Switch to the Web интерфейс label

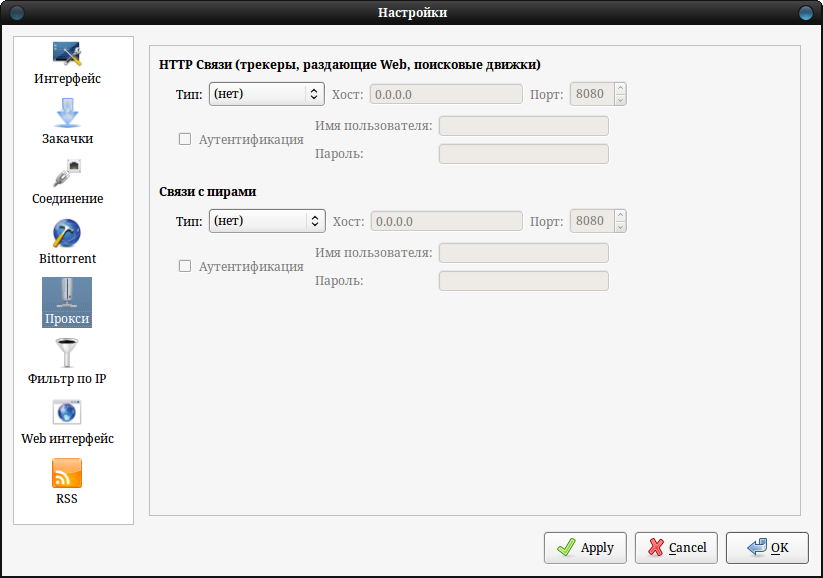pyautogui.click(x=67, y=438)
